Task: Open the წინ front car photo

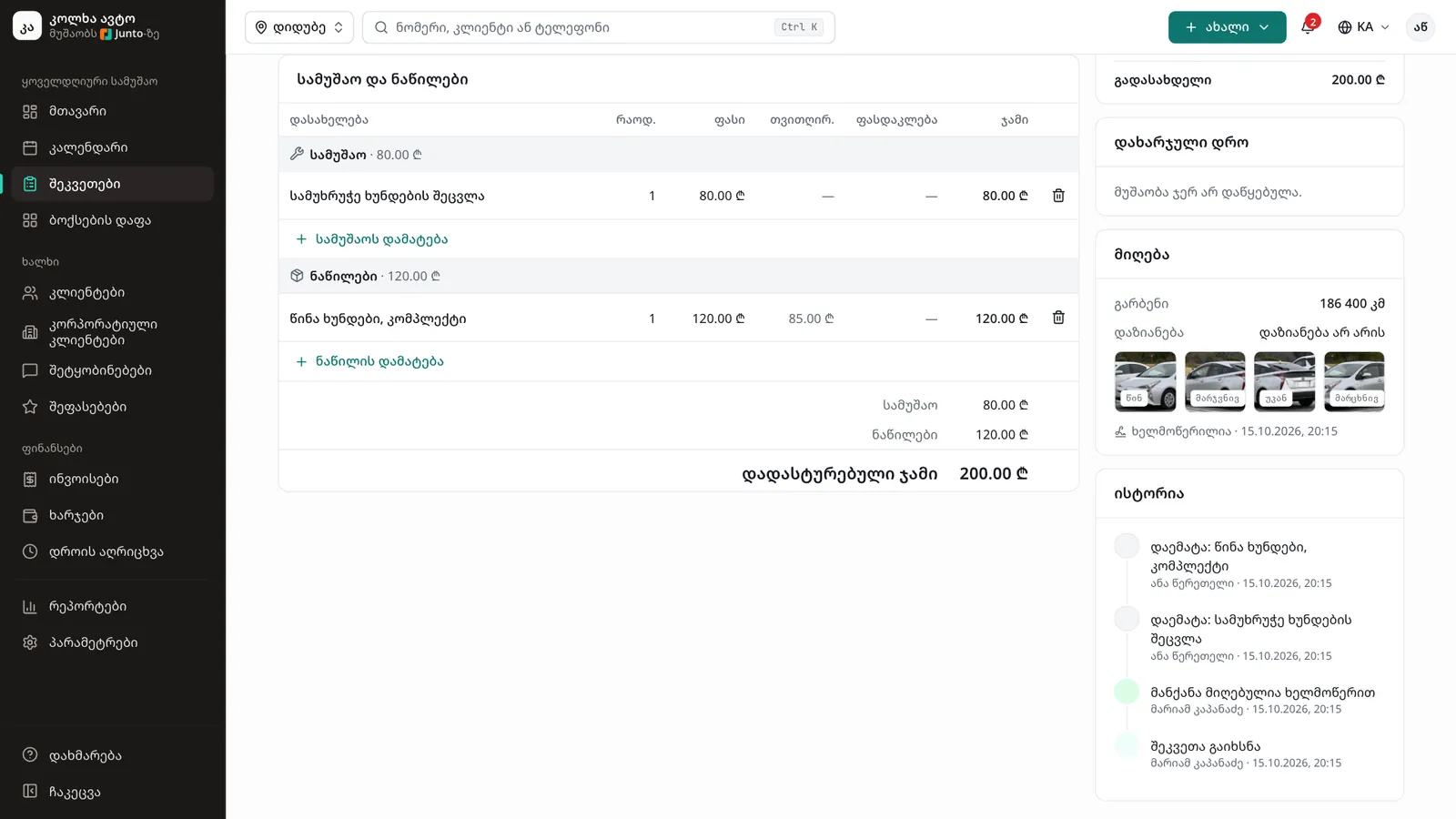Action: coord(1145,381)
